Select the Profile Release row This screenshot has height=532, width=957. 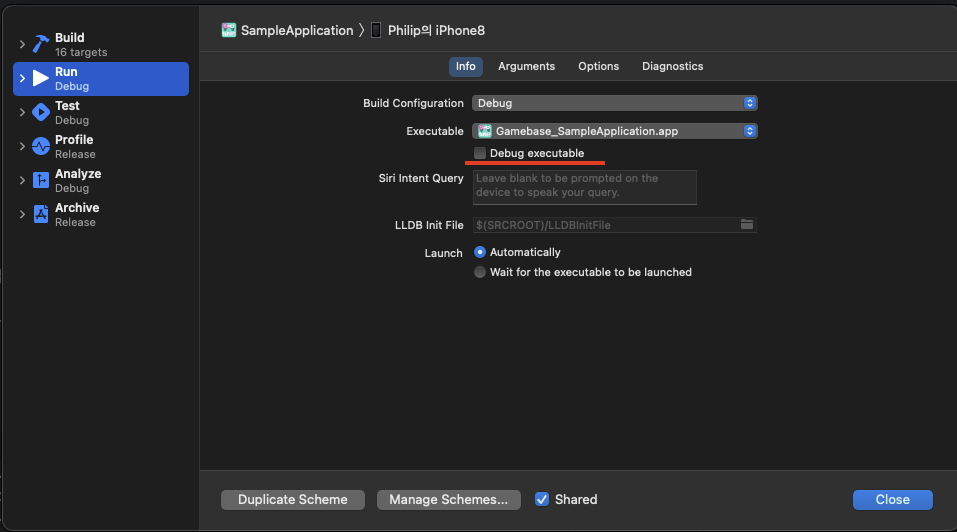click(101, 146)
